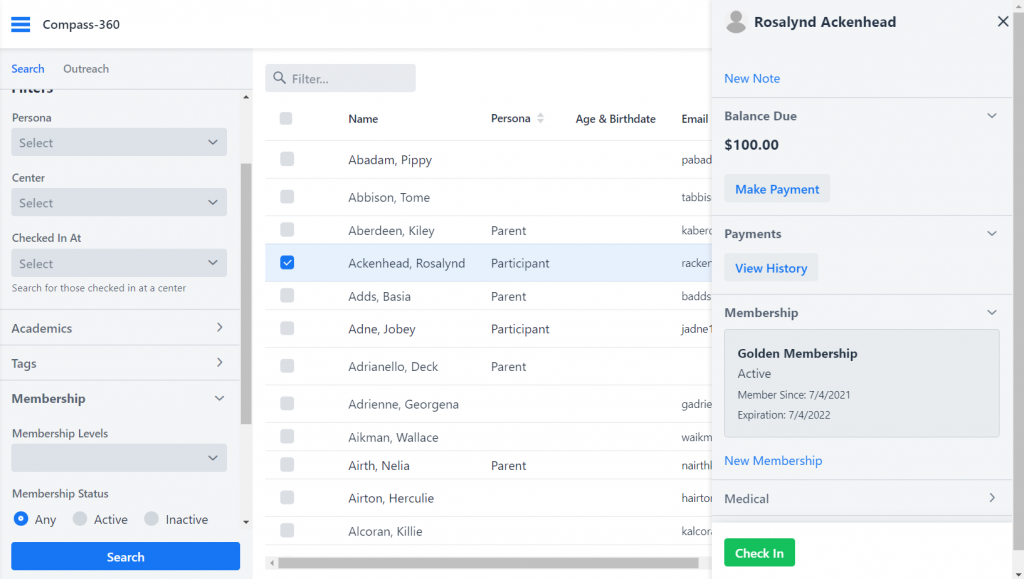Image resolution: width=1024 pixels, height=579 pixels.
Task: Toggle the select-all rows checkbox
Action: (x=286, y=118)
